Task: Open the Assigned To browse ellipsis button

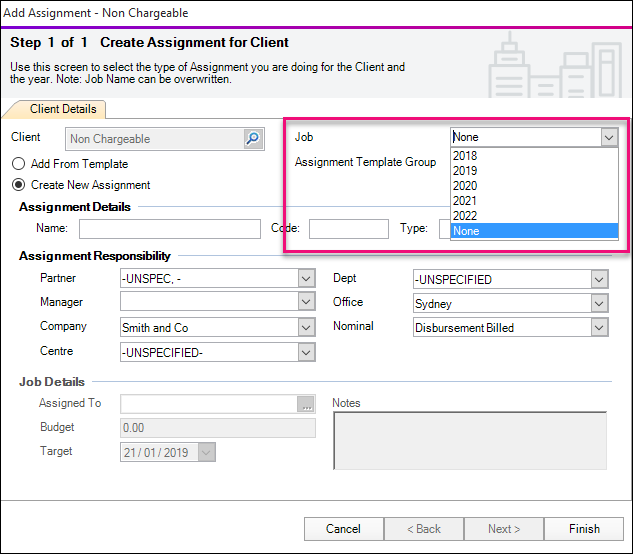Action: click(x=306, y=404)
